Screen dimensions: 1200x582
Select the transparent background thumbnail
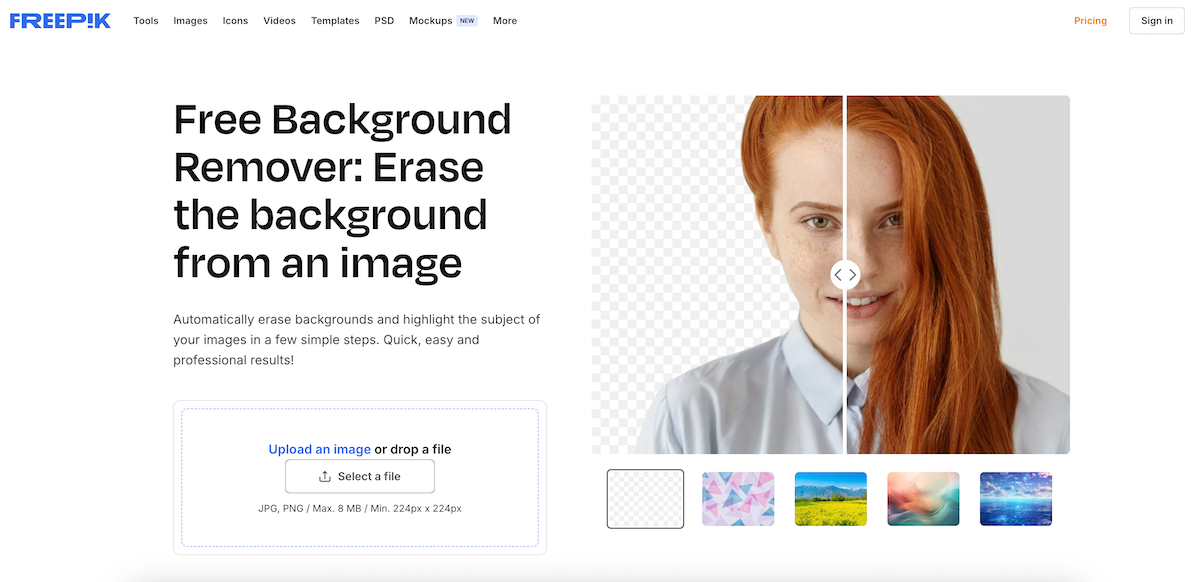(x=645, y=498)
